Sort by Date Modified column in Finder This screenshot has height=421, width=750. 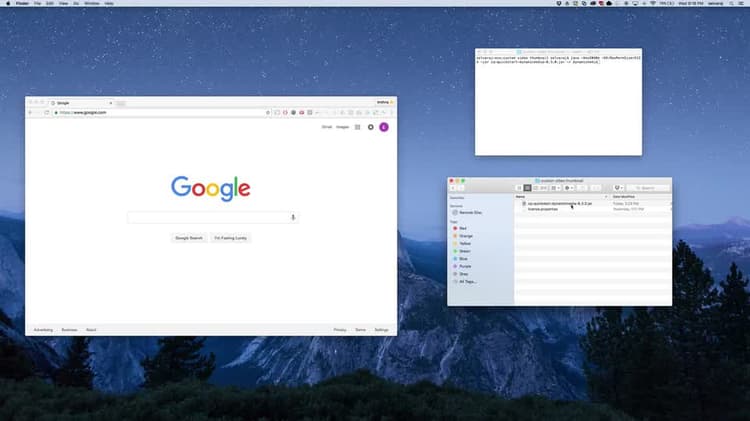pos(640,197)
